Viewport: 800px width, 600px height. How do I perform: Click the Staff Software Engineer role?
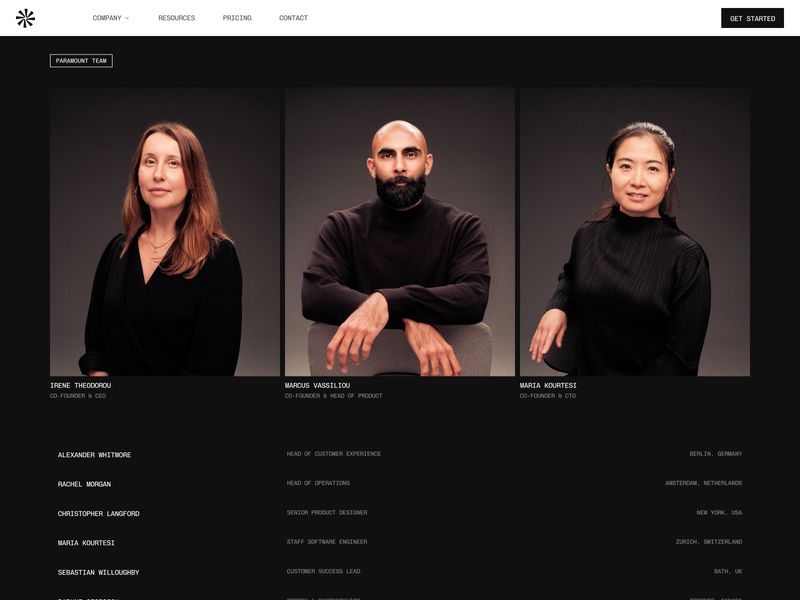(x=327, y=541)
